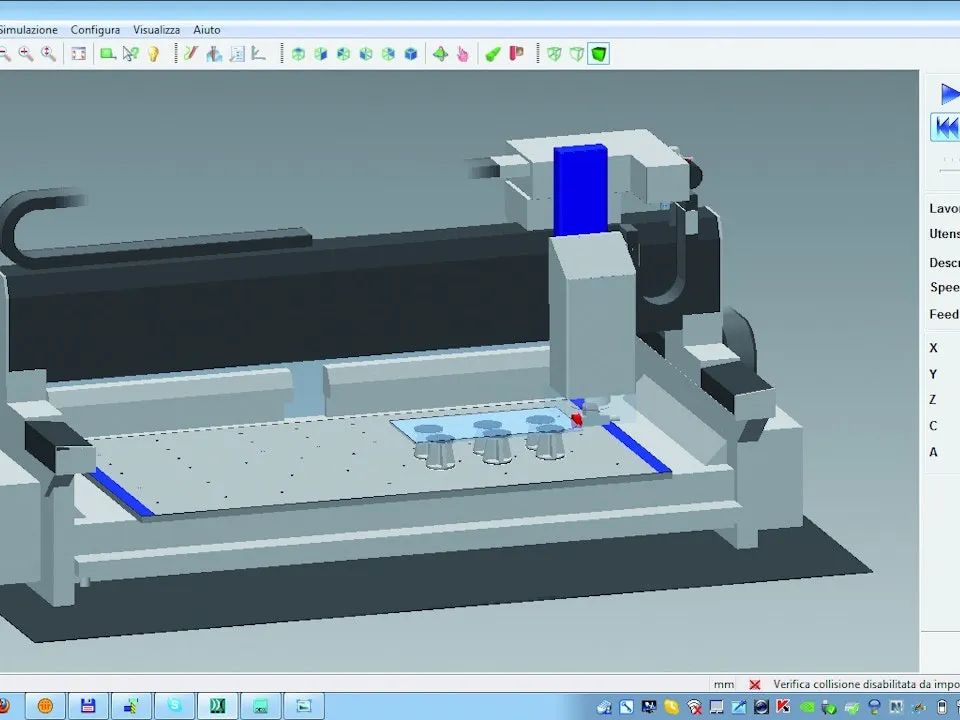Click the green tool cylinder icon

tap(493, 54)
